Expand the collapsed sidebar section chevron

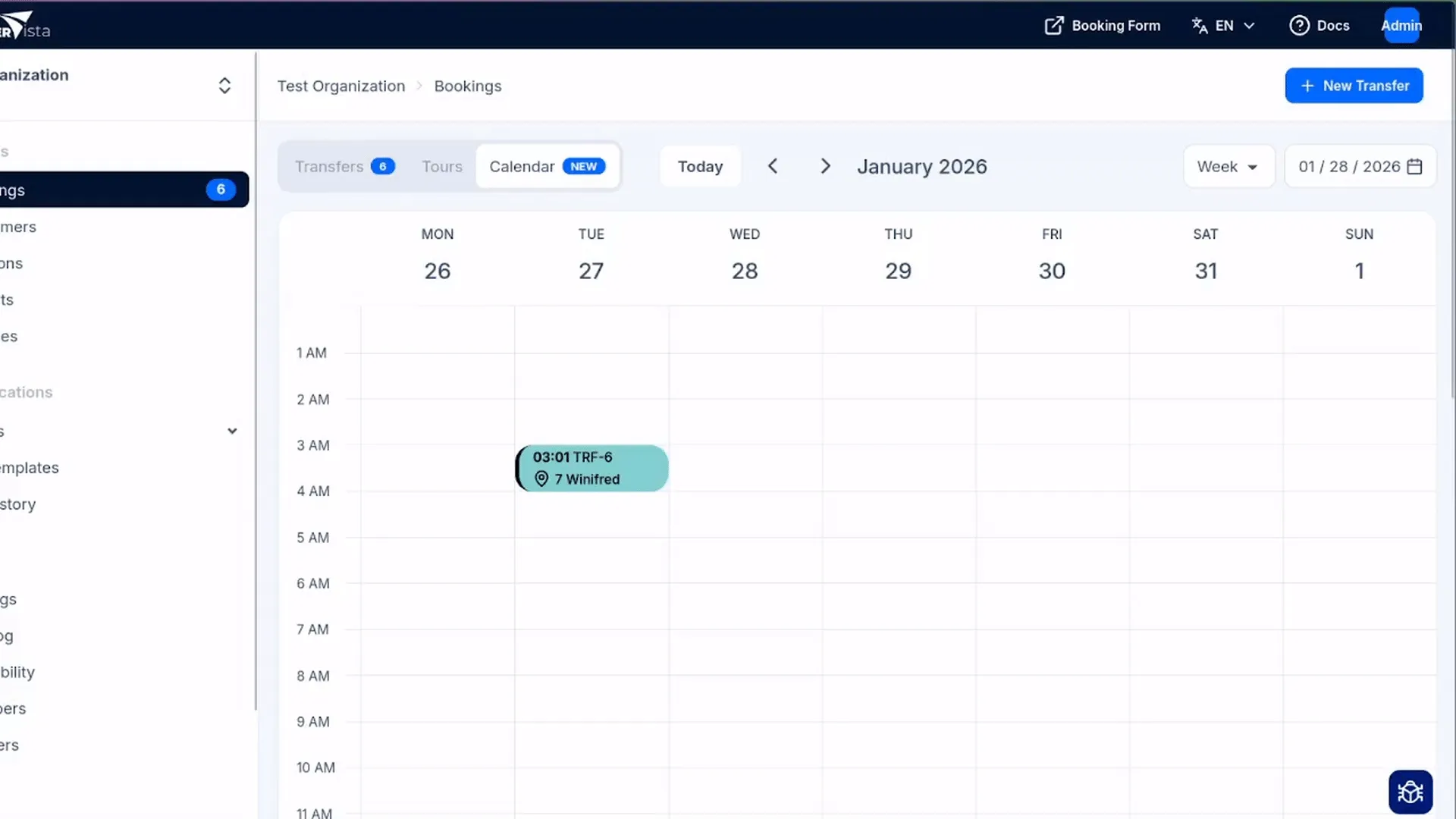coord(232,431)
